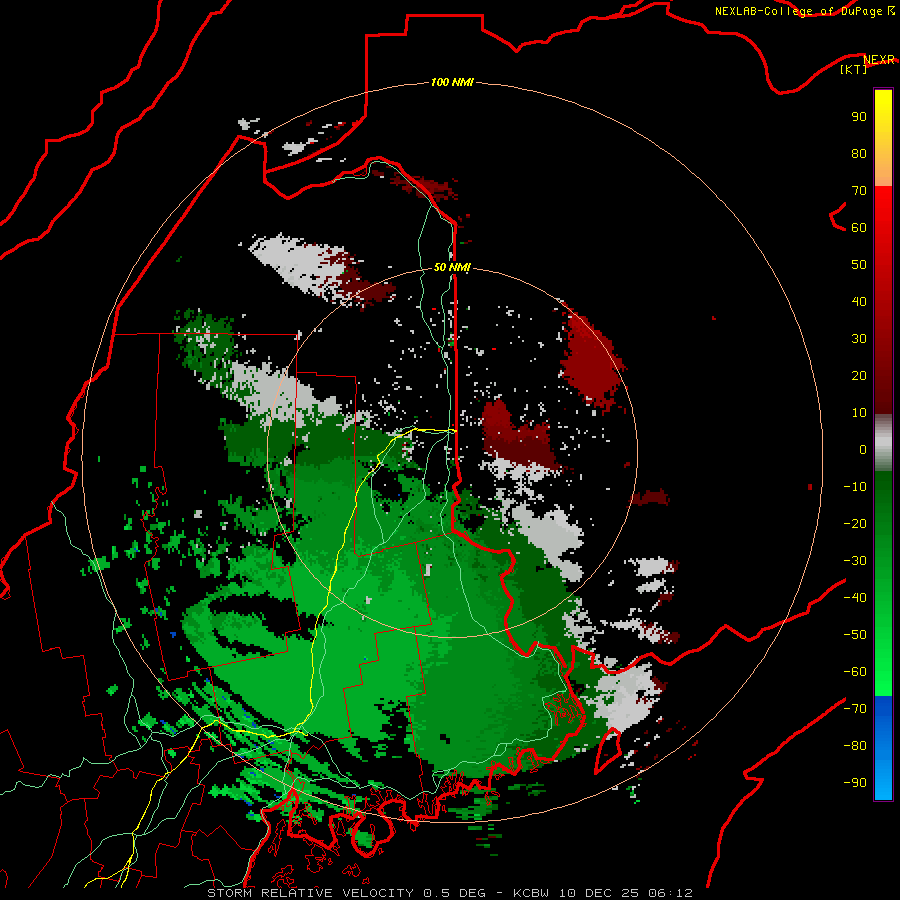This screenshot has height=900, width=900.
Task: Click the 70 value on velocity scale
Action: point(859,191)
